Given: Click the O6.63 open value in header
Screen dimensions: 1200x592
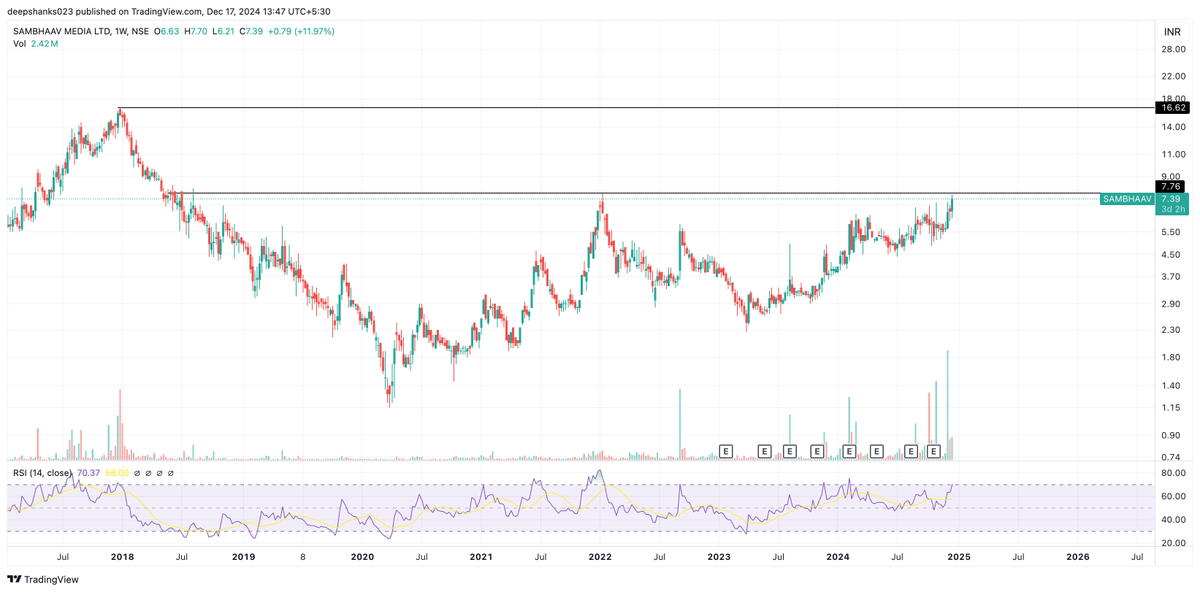Looking at the screenshot, I should point(167,31).
